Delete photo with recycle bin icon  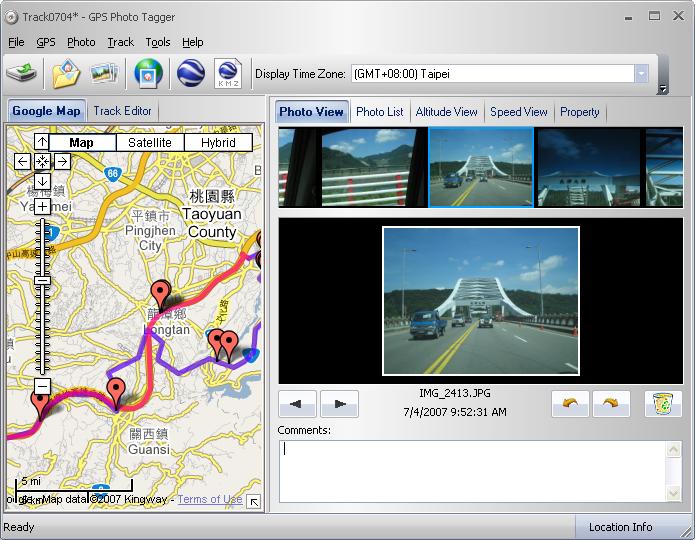pyautogui.click(x=663, y=404)
